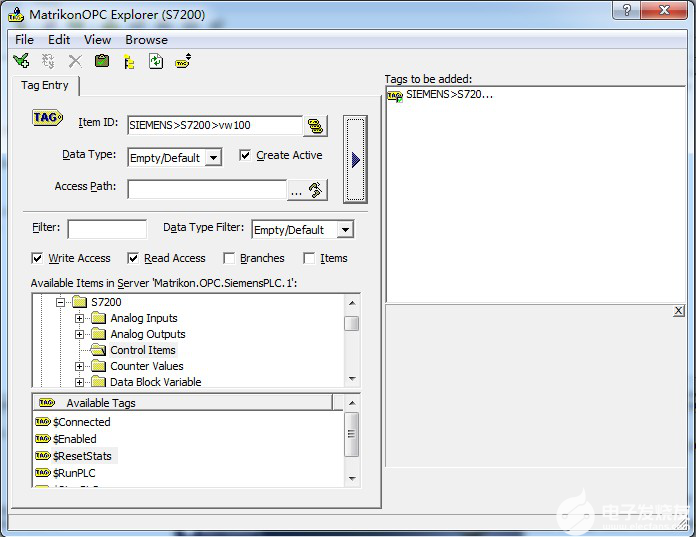Click the blue arrow add-tag button
This screenshot has width=696, height=537.
click(x=355, y=160)
